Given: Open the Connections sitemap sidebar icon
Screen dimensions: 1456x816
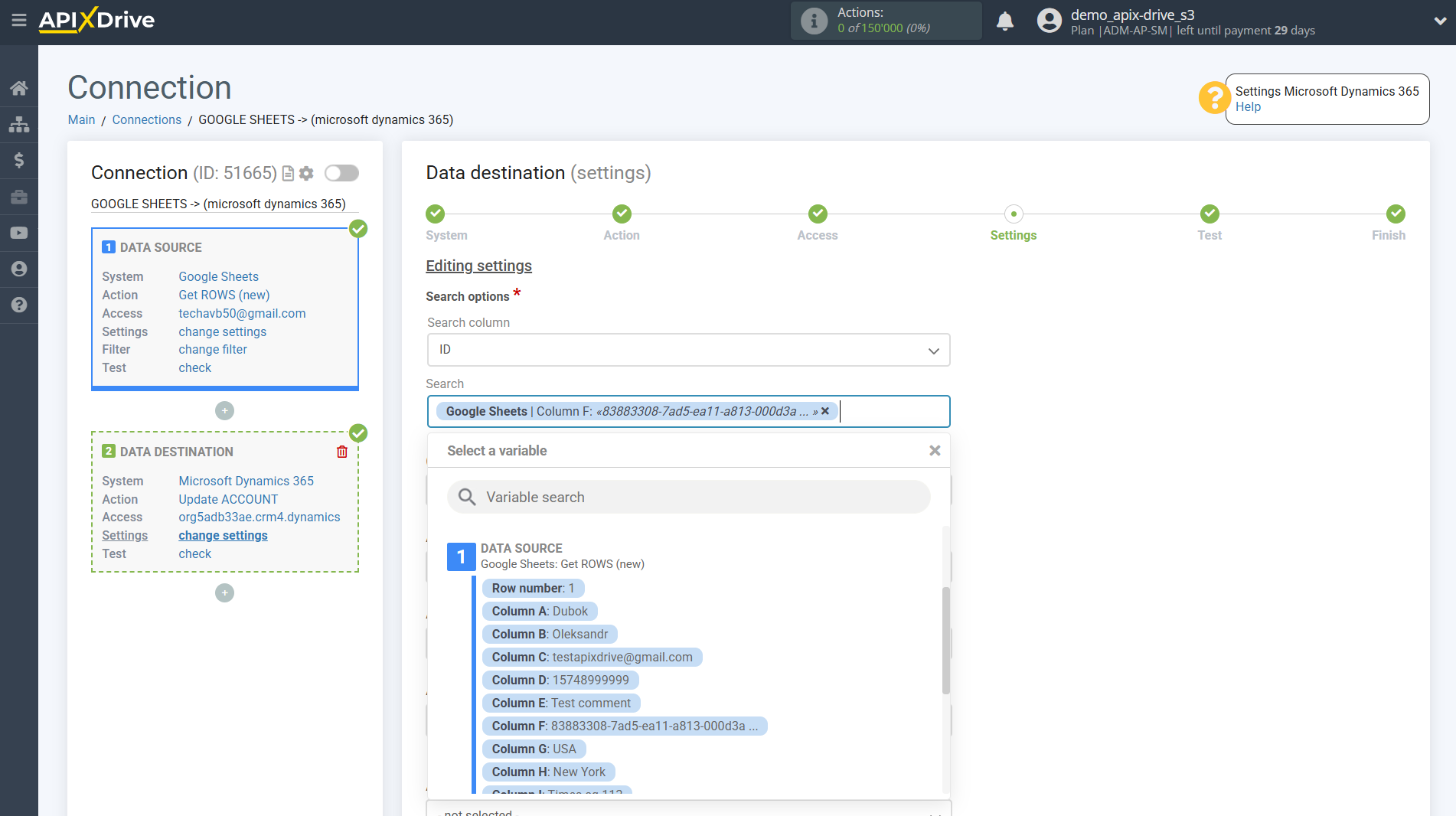Looking at the screenshot, I should 19,124.
